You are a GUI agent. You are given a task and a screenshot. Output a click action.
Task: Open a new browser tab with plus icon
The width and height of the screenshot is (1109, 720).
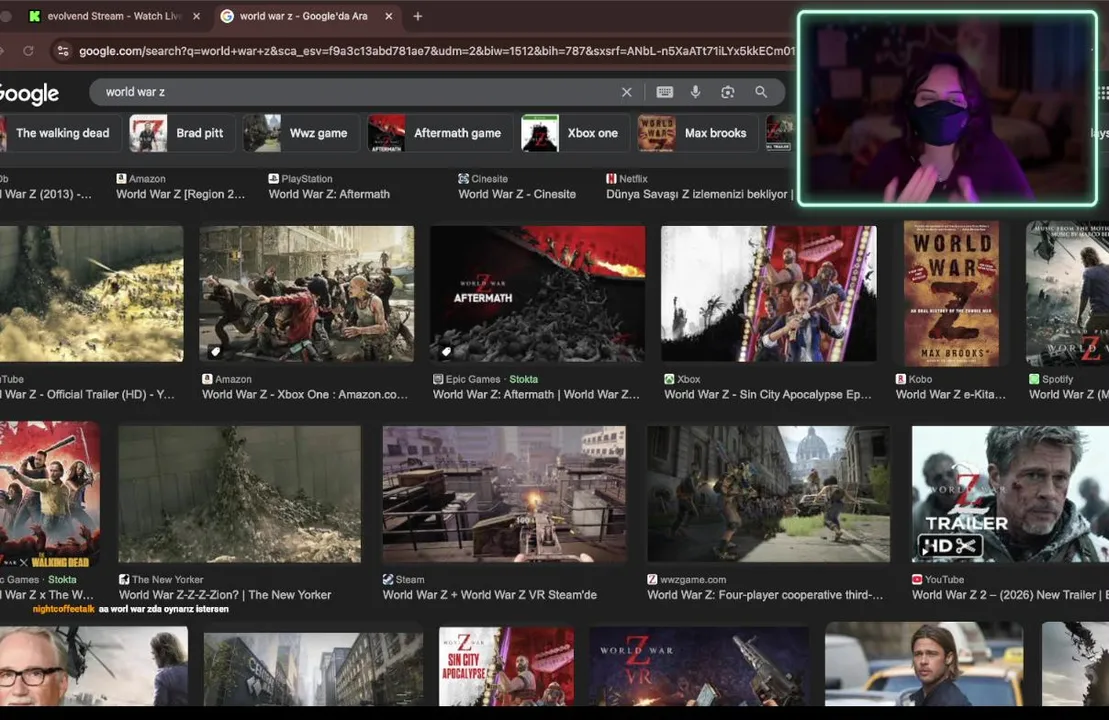coord(418,16)
